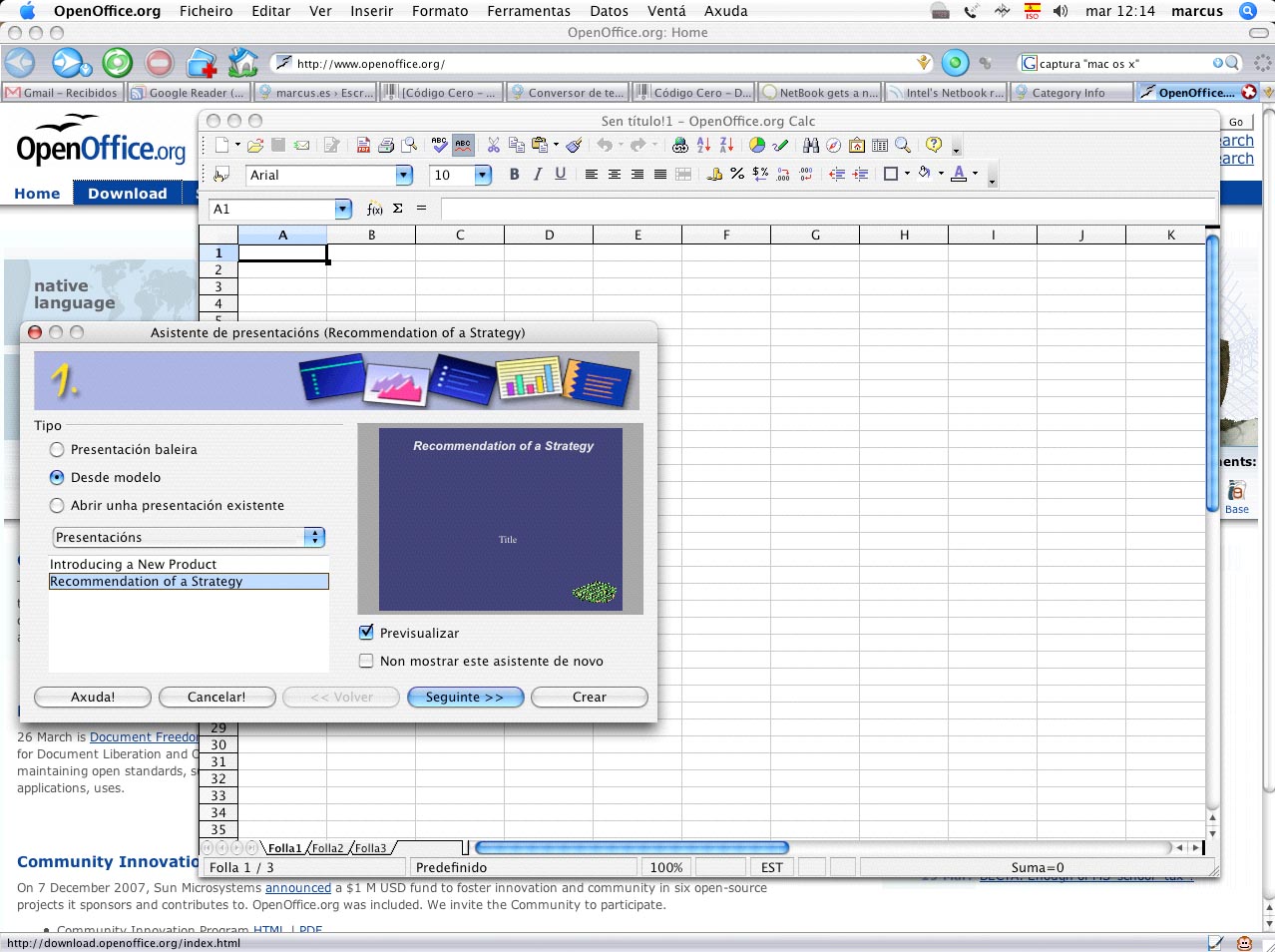Center align horizontally in Calc
The width and height of the screenshot is (1275, 952).
614,175
